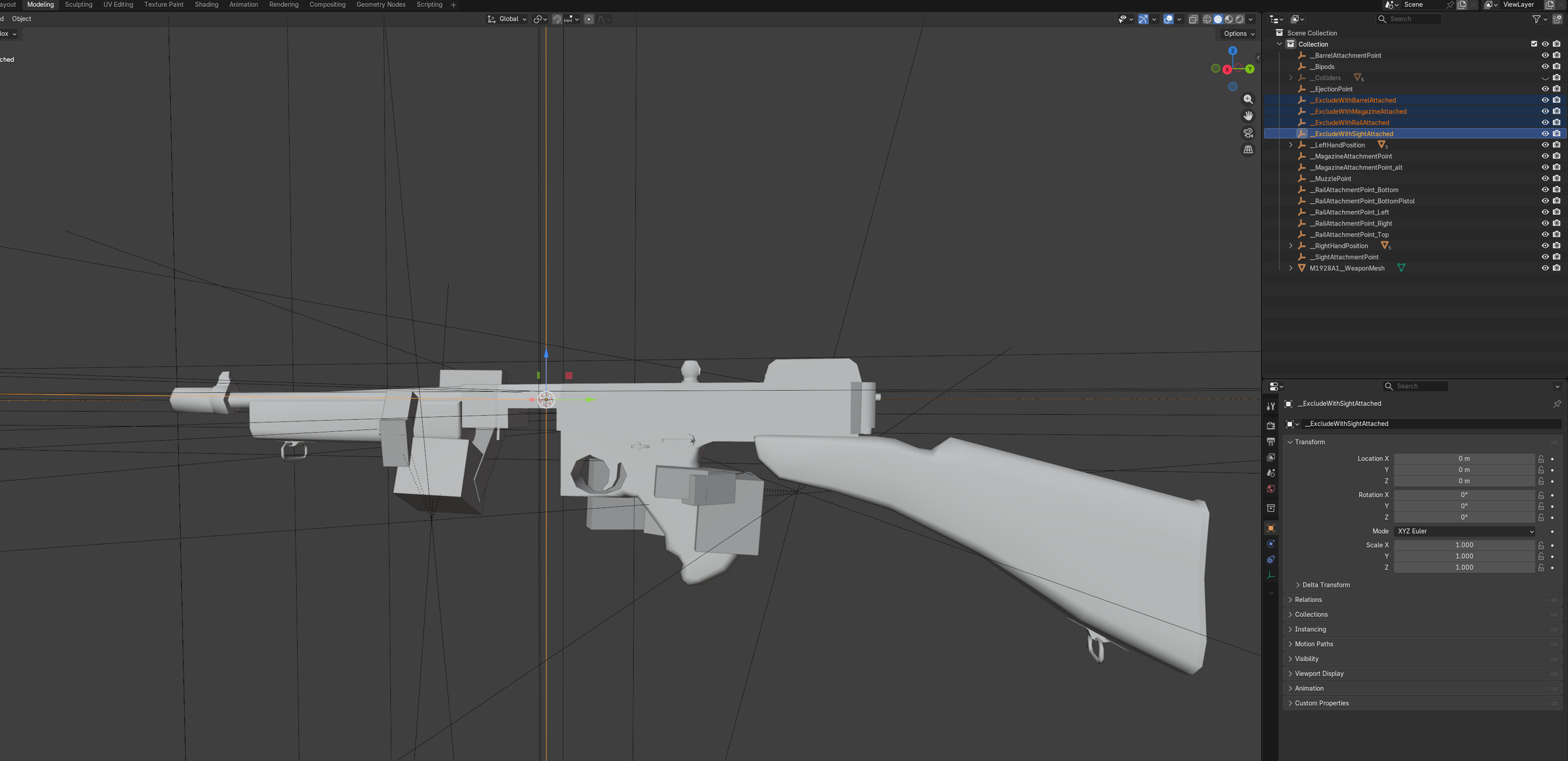1568x761 pixels.
Task: Toggle X-ray display in viewport header
Action: coord(1193,19)
